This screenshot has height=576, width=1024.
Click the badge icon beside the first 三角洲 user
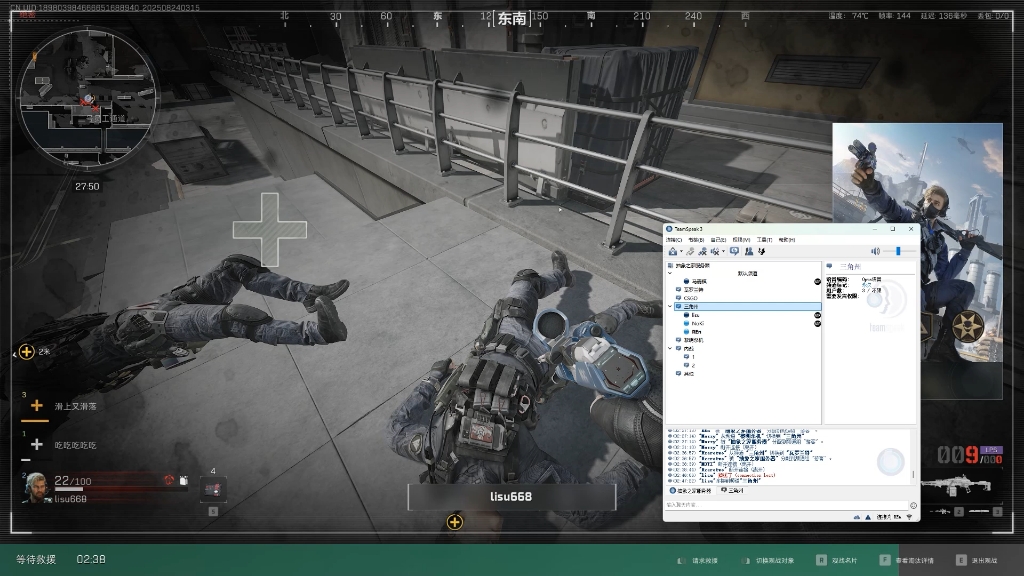pos(817,315)
